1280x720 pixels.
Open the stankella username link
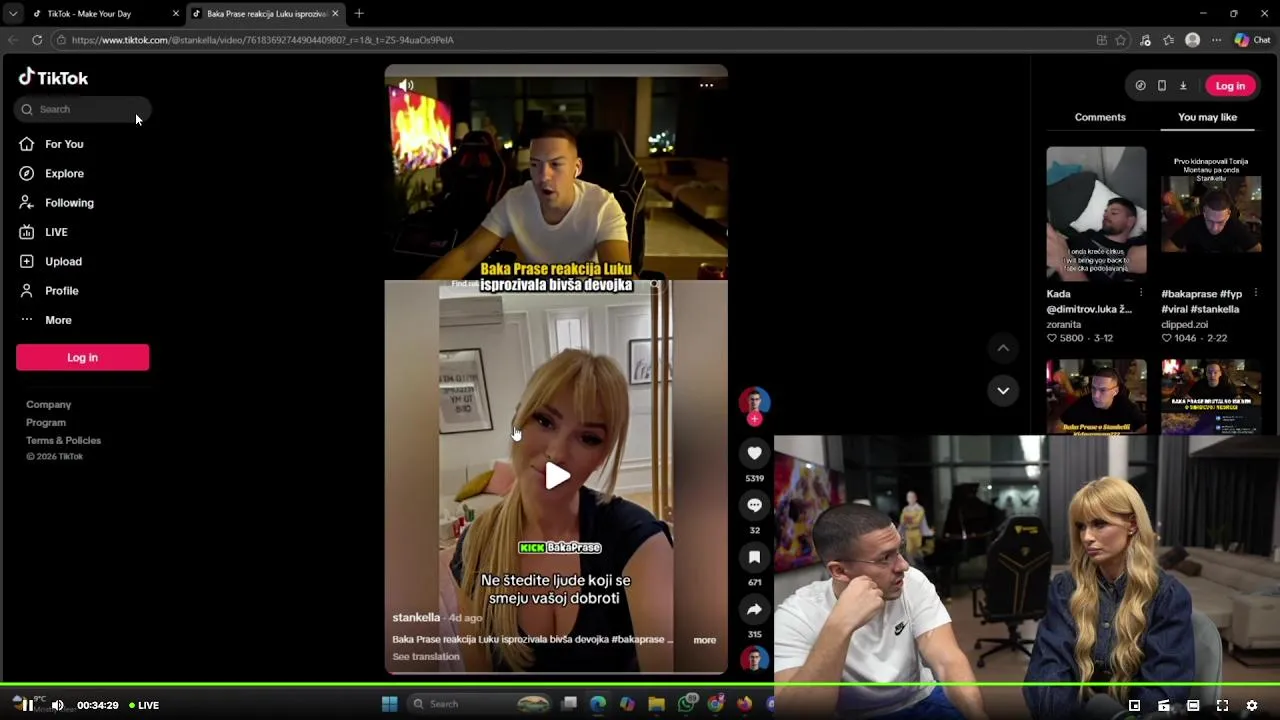[416, 618]
